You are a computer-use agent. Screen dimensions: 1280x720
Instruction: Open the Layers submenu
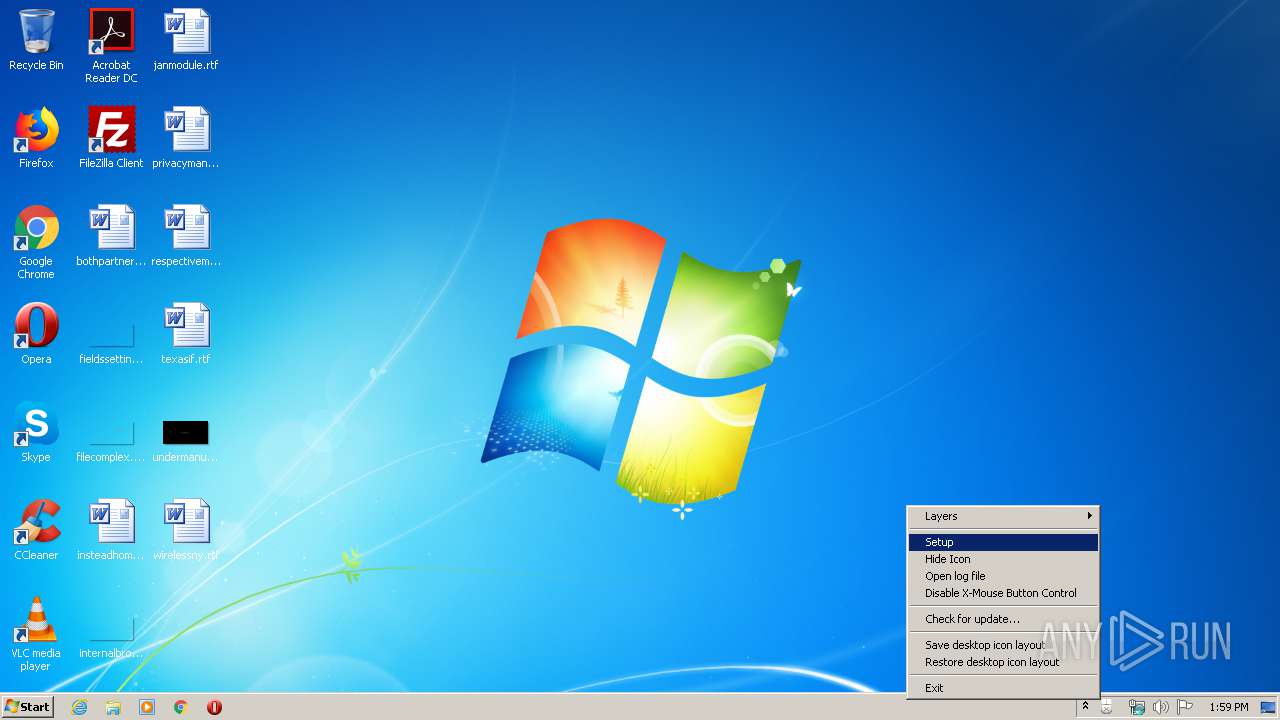click(1003, 516)
